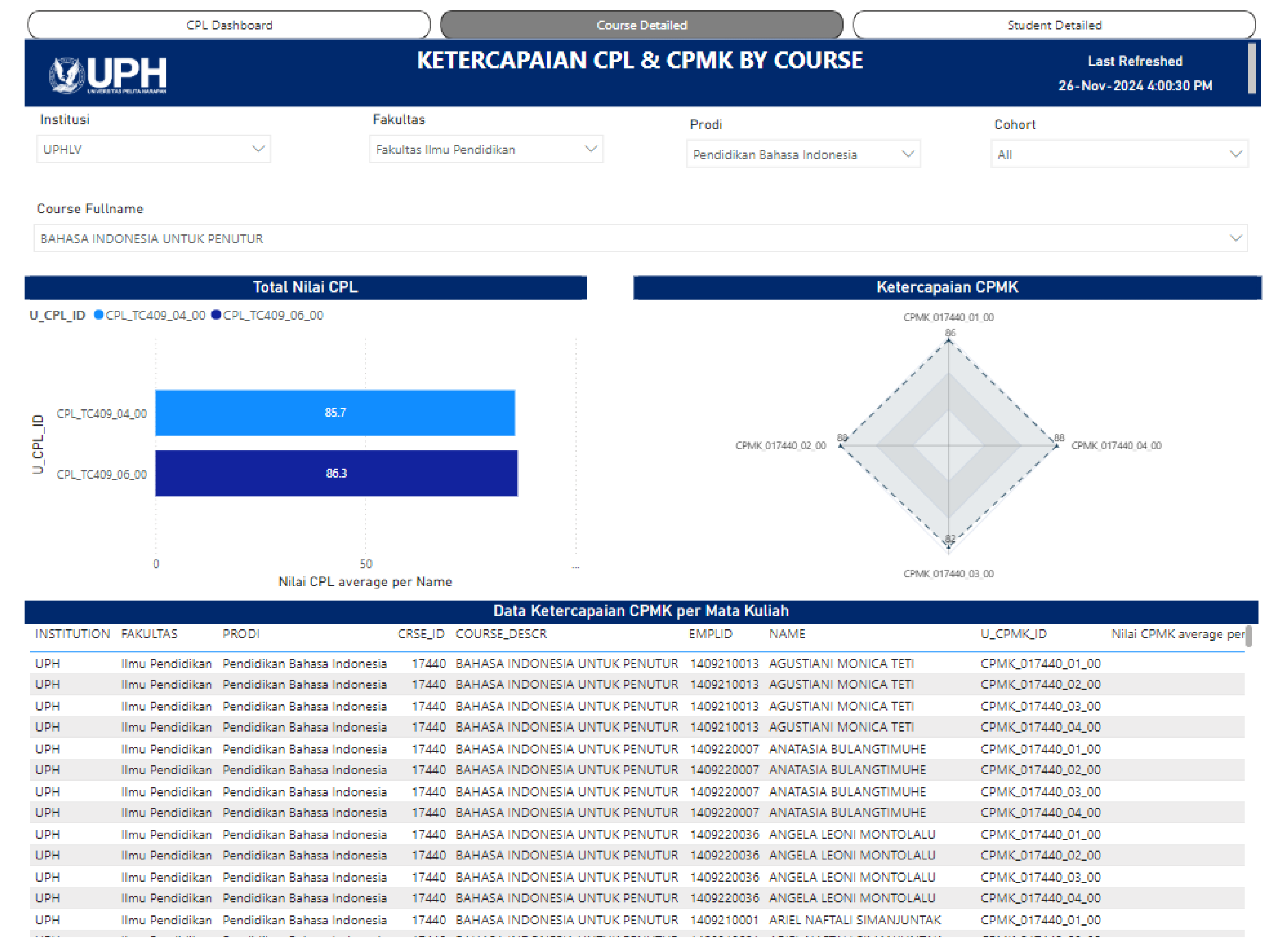Image resolution: width=1288 pixels, height=944 pixels.
Task: Select the dark blue 86.3 bar
Action: [x=337, y=473]
